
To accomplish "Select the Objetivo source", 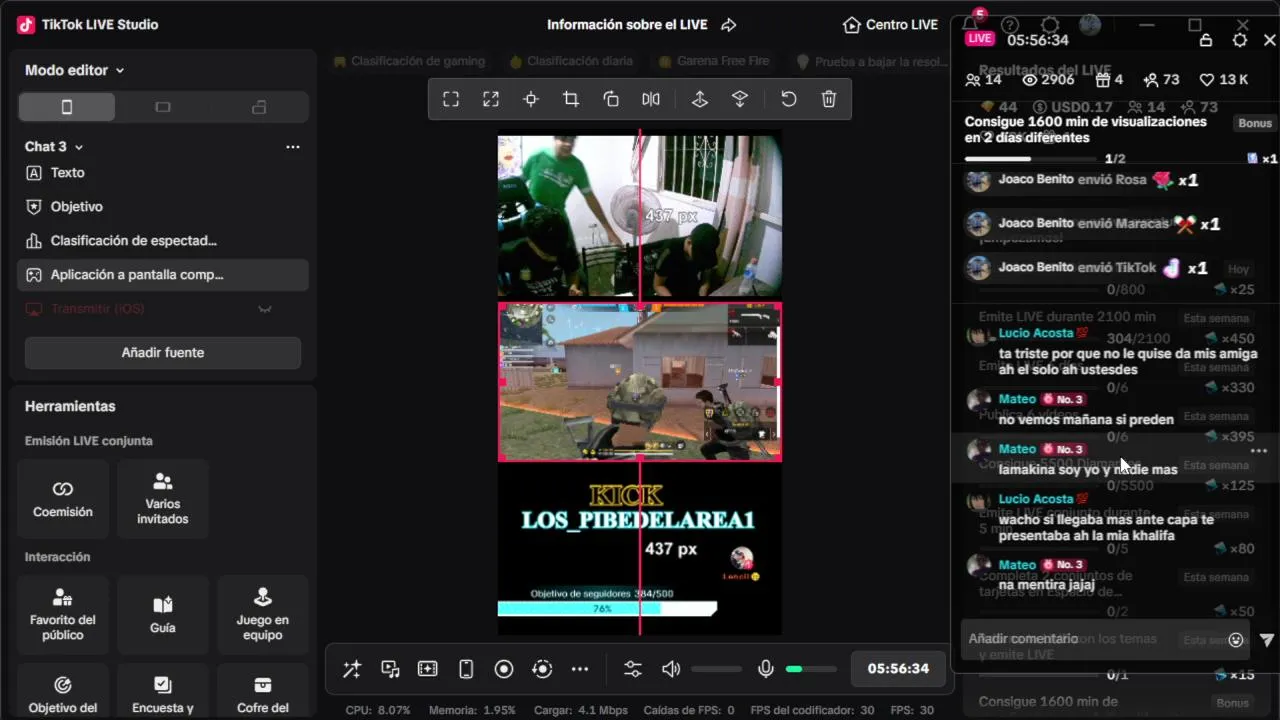I will (163, 207).
